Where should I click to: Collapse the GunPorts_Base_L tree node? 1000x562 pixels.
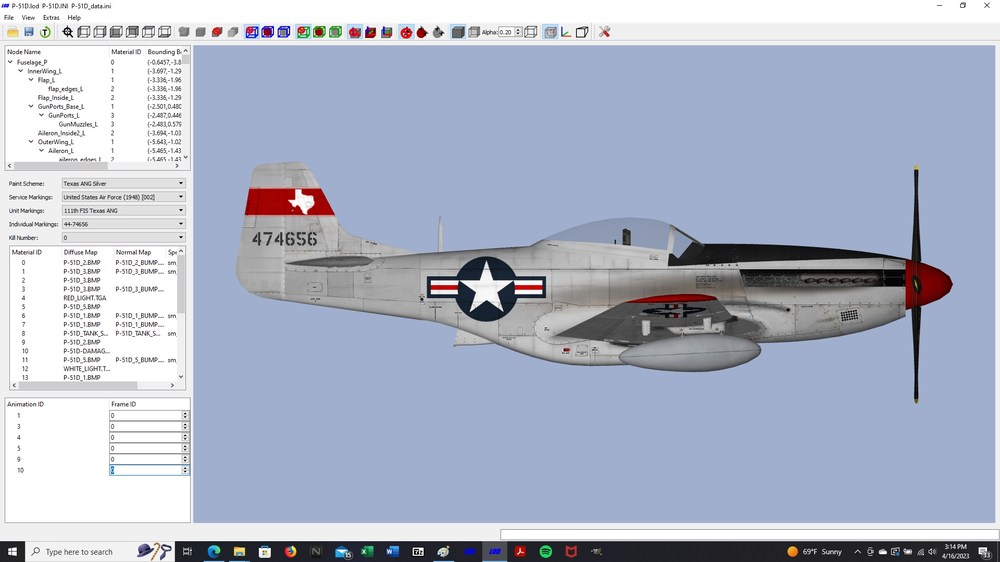(31, 107)
